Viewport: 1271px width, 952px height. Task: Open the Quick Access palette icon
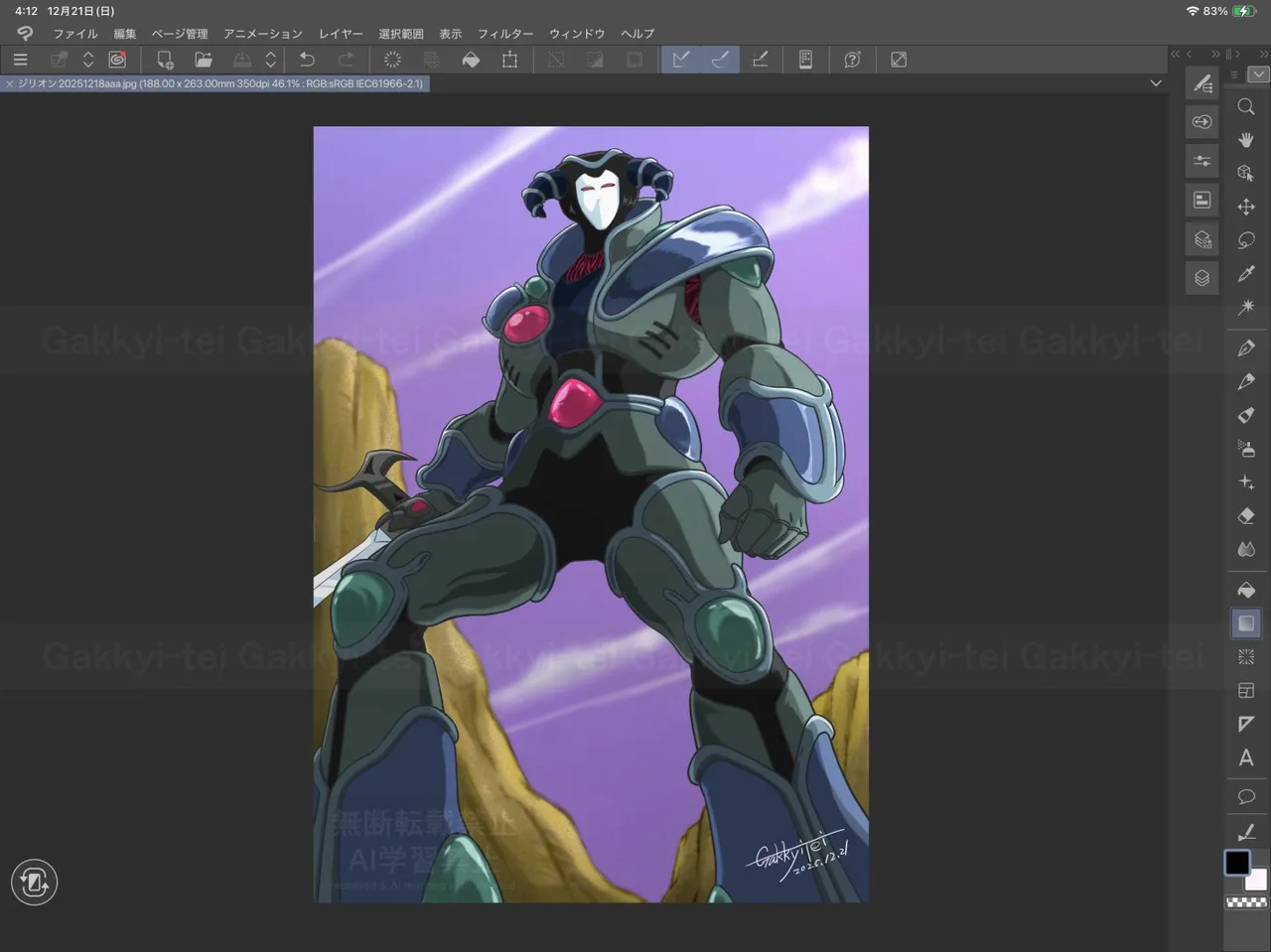click(1202, 200)
